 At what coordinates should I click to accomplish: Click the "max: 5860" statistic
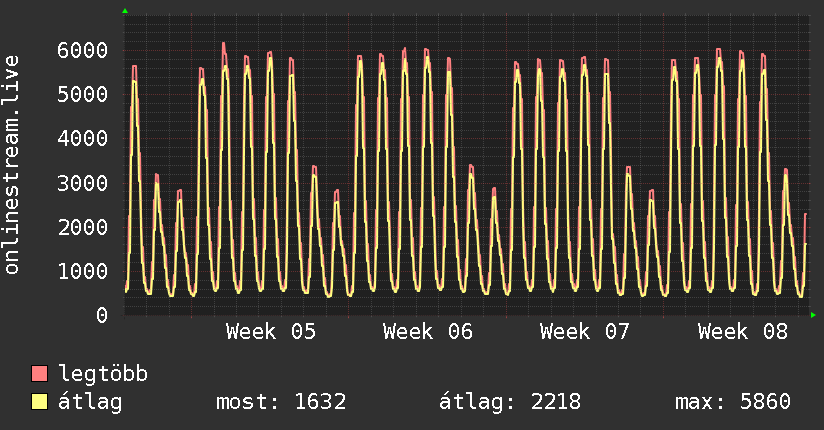(733, 402)
